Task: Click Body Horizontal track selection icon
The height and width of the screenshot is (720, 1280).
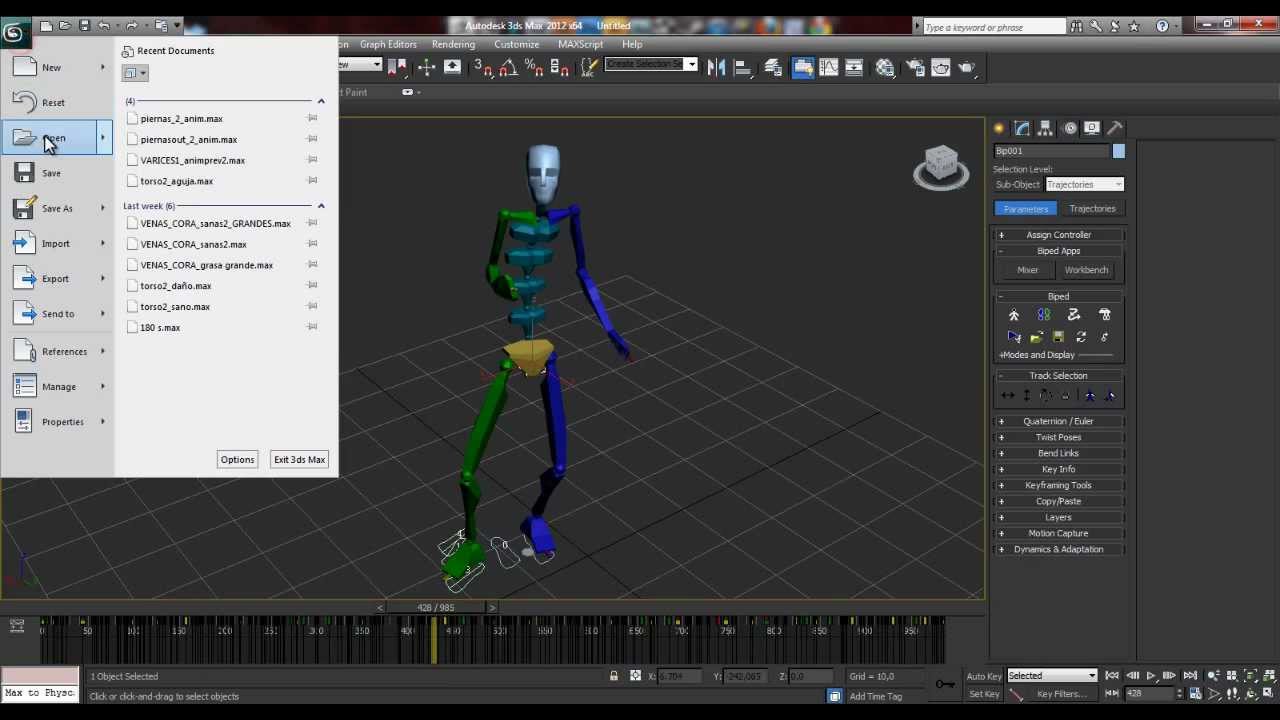Action: [1007, 396]
